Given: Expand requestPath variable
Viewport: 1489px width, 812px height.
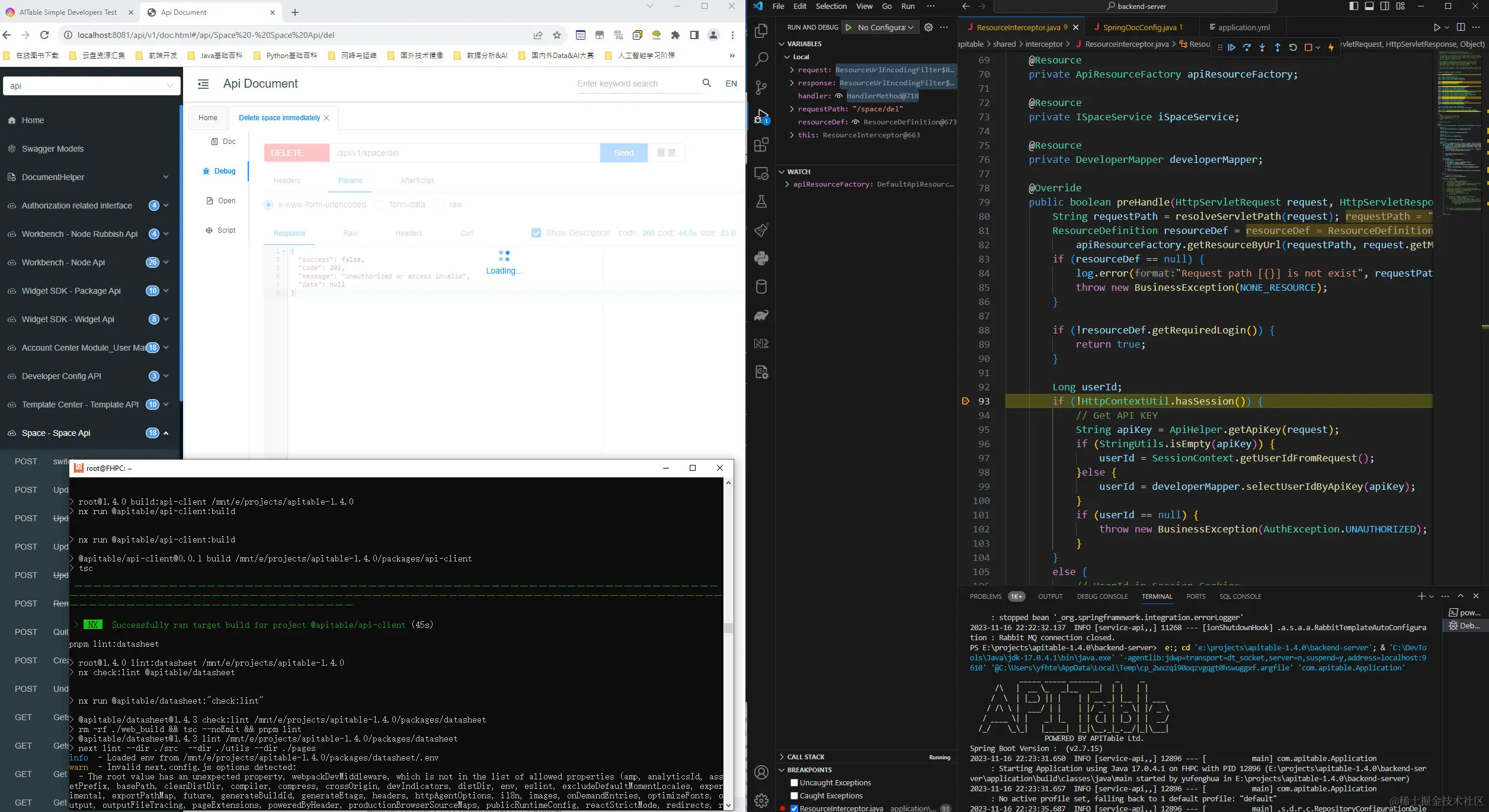Looking at the screenshot, I should pos(792,109).
